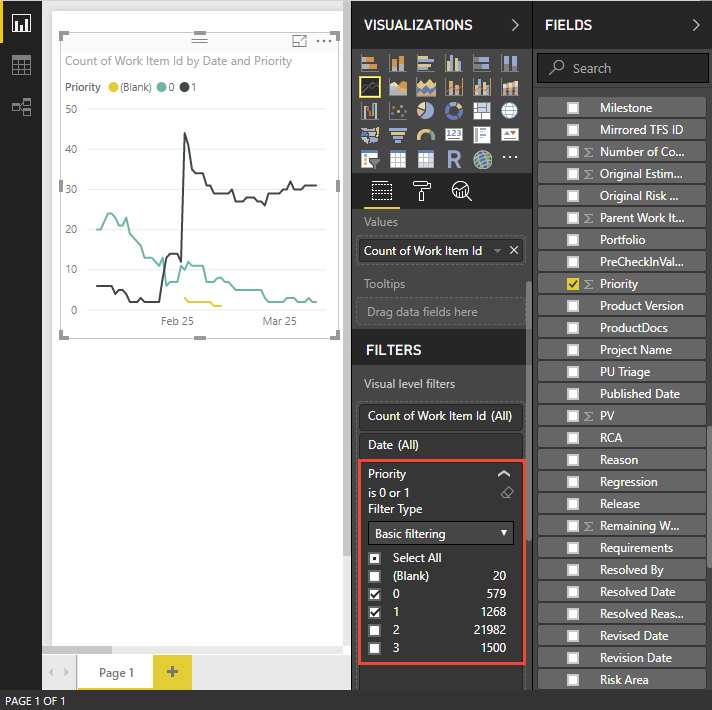Go to previous page tab arrow

pyautogui.click(x=51, y=672)
